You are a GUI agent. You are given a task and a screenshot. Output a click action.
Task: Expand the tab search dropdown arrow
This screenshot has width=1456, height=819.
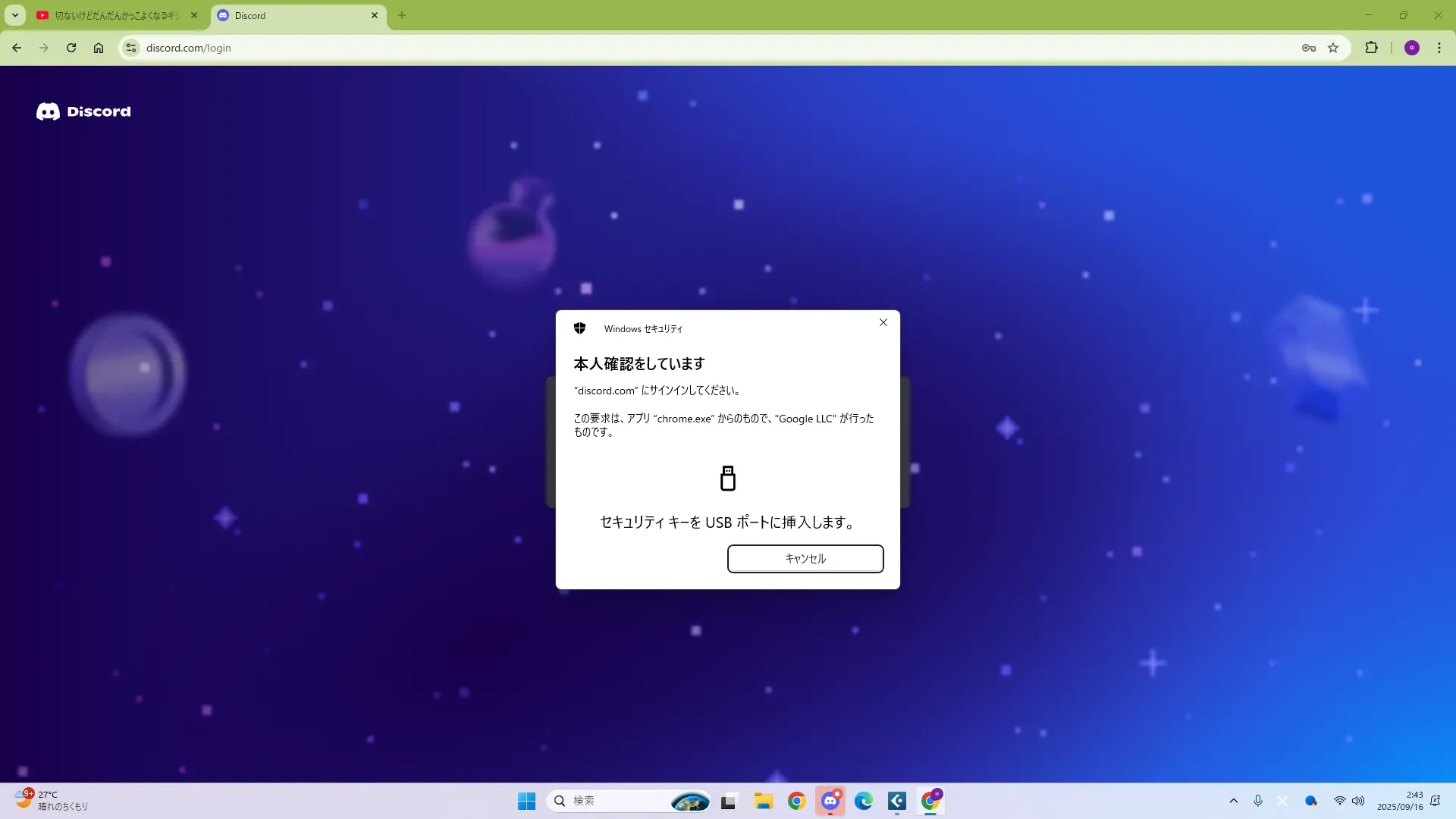tap(14, 15)
